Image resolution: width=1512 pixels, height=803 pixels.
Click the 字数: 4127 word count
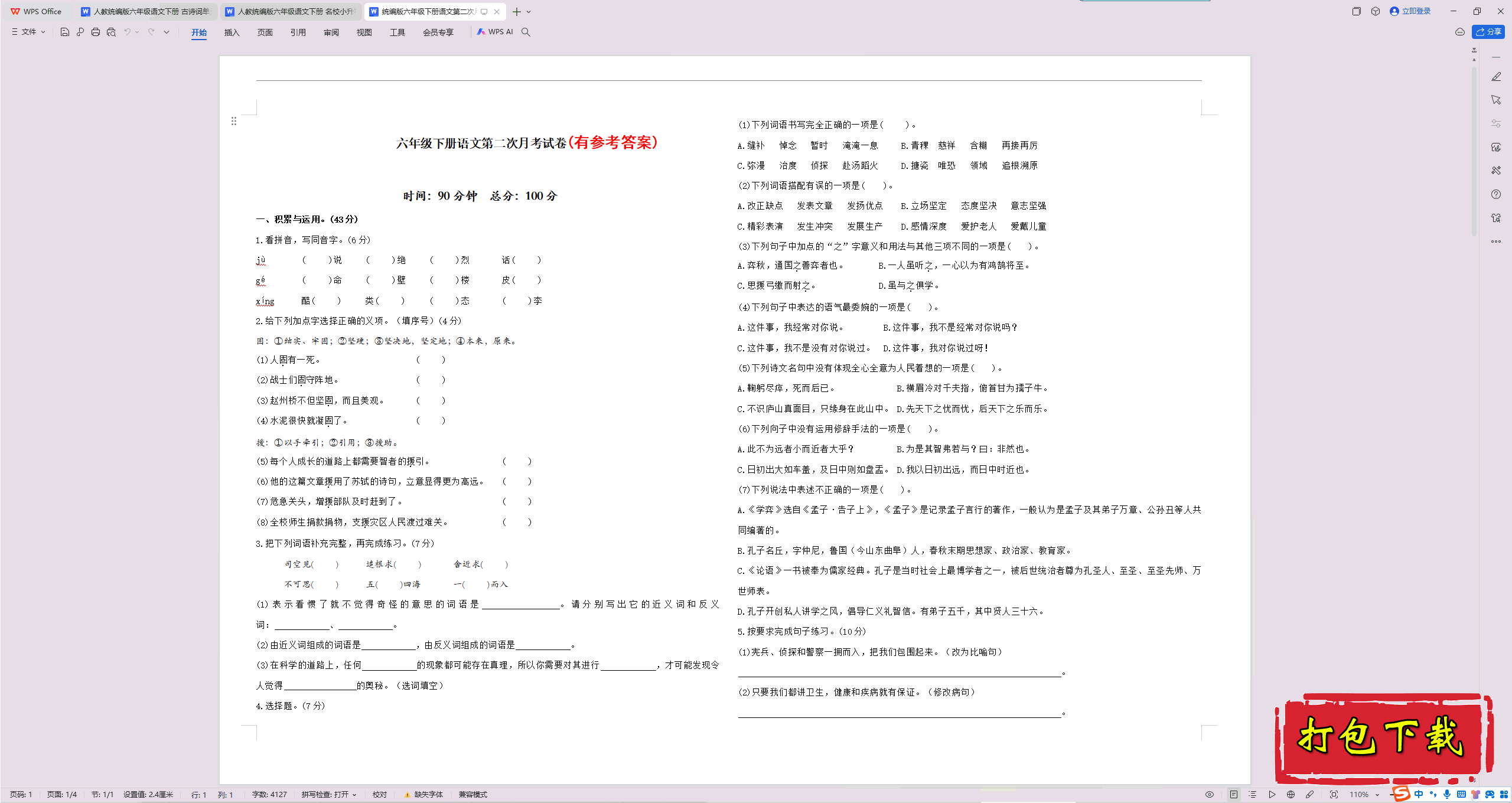269,795
